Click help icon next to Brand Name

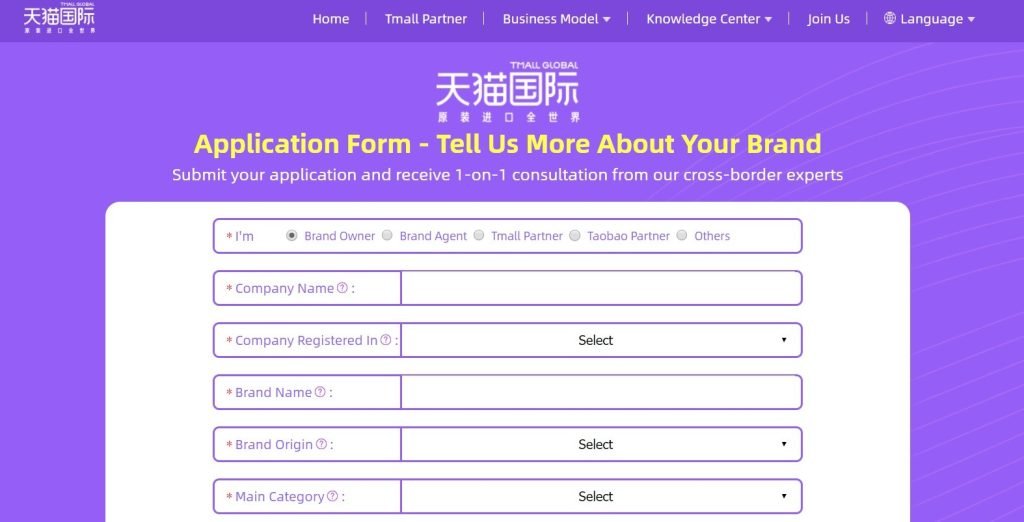point(320,392)
